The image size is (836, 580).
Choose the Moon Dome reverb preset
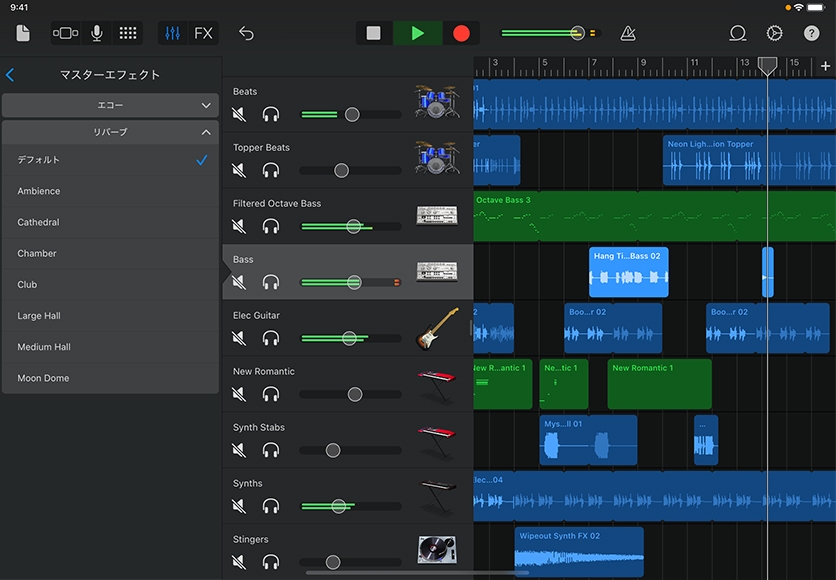pyautogui.click(x=43, y=378)
